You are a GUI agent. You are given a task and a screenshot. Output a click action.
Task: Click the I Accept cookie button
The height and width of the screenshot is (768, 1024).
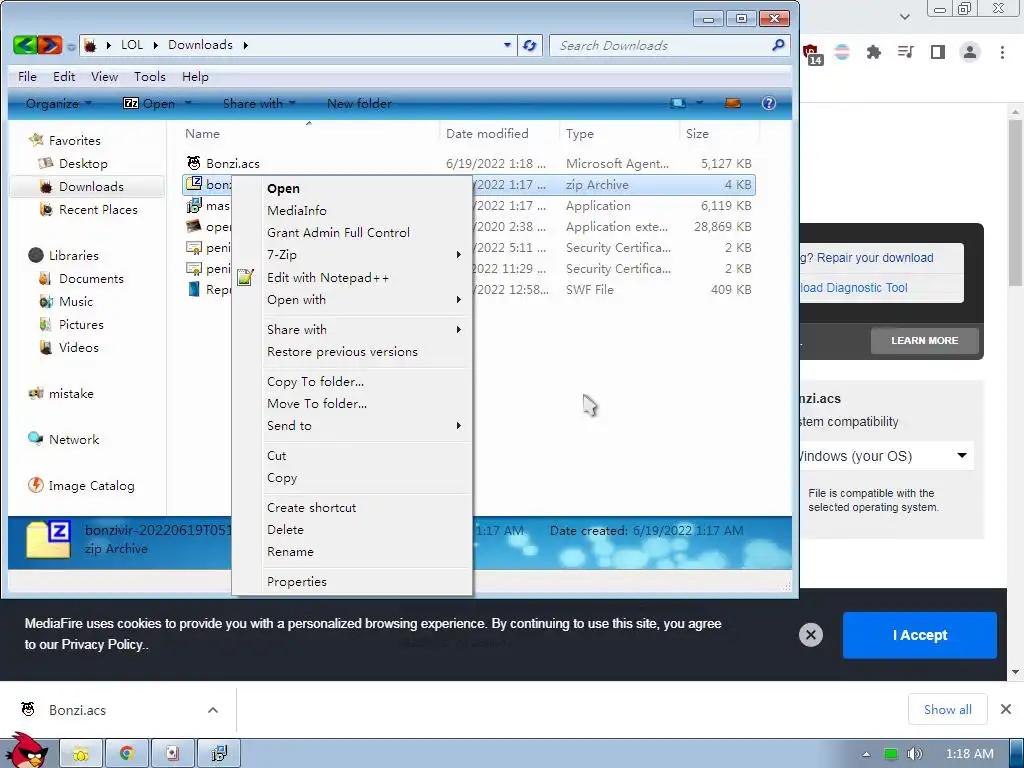click(x=920, y=635)
